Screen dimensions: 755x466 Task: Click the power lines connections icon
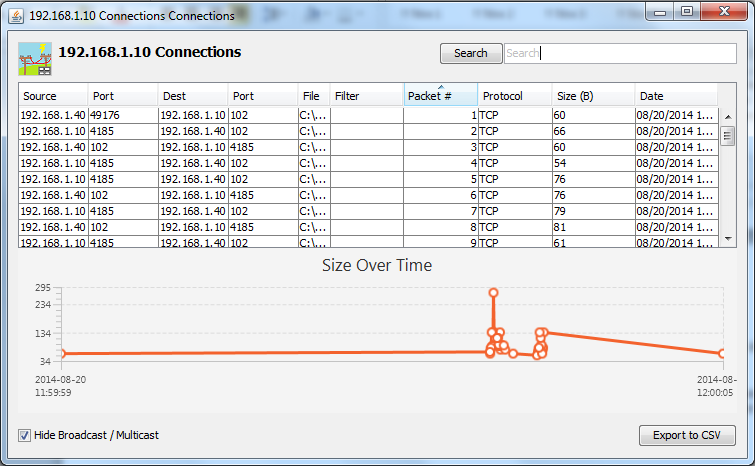pyautogui.click(x=35, y=59)
